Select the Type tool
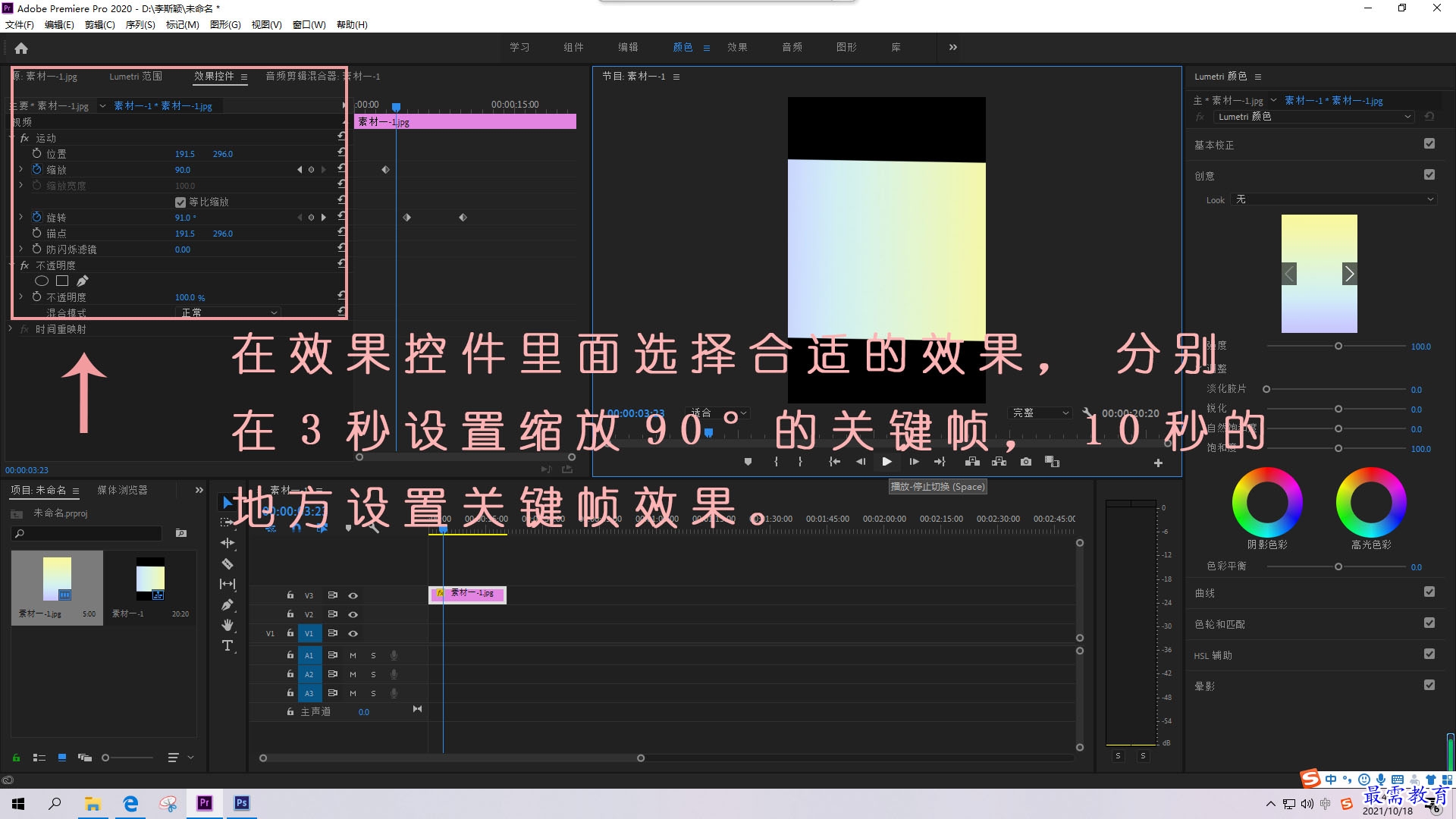 pos(227,645)
